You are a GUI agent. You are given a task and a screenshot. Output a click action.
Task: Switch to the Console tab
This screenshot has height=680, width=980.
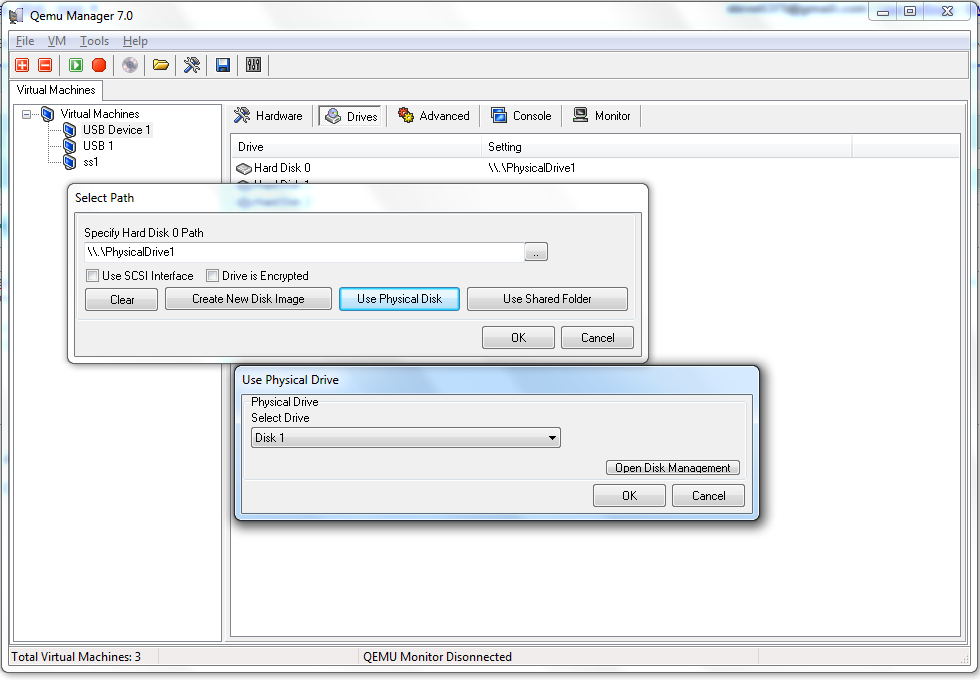(521, 116)
